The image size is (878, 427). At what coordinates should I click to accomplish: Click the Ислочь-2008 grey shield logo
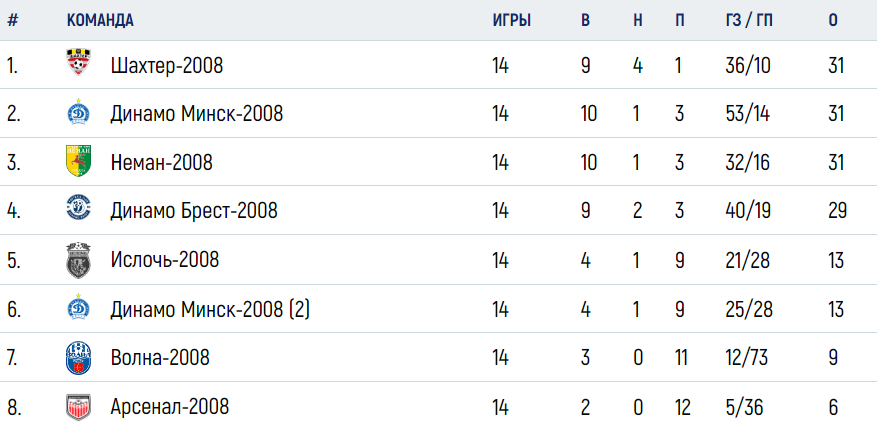point(78,260)
